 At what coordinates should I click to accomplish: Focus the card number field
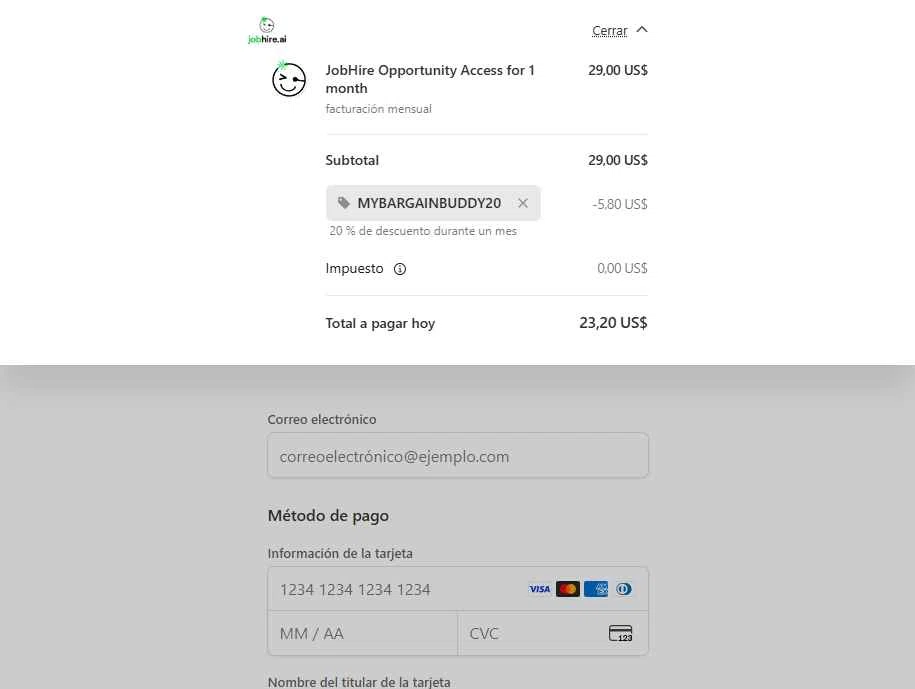[x=458, y=589]
